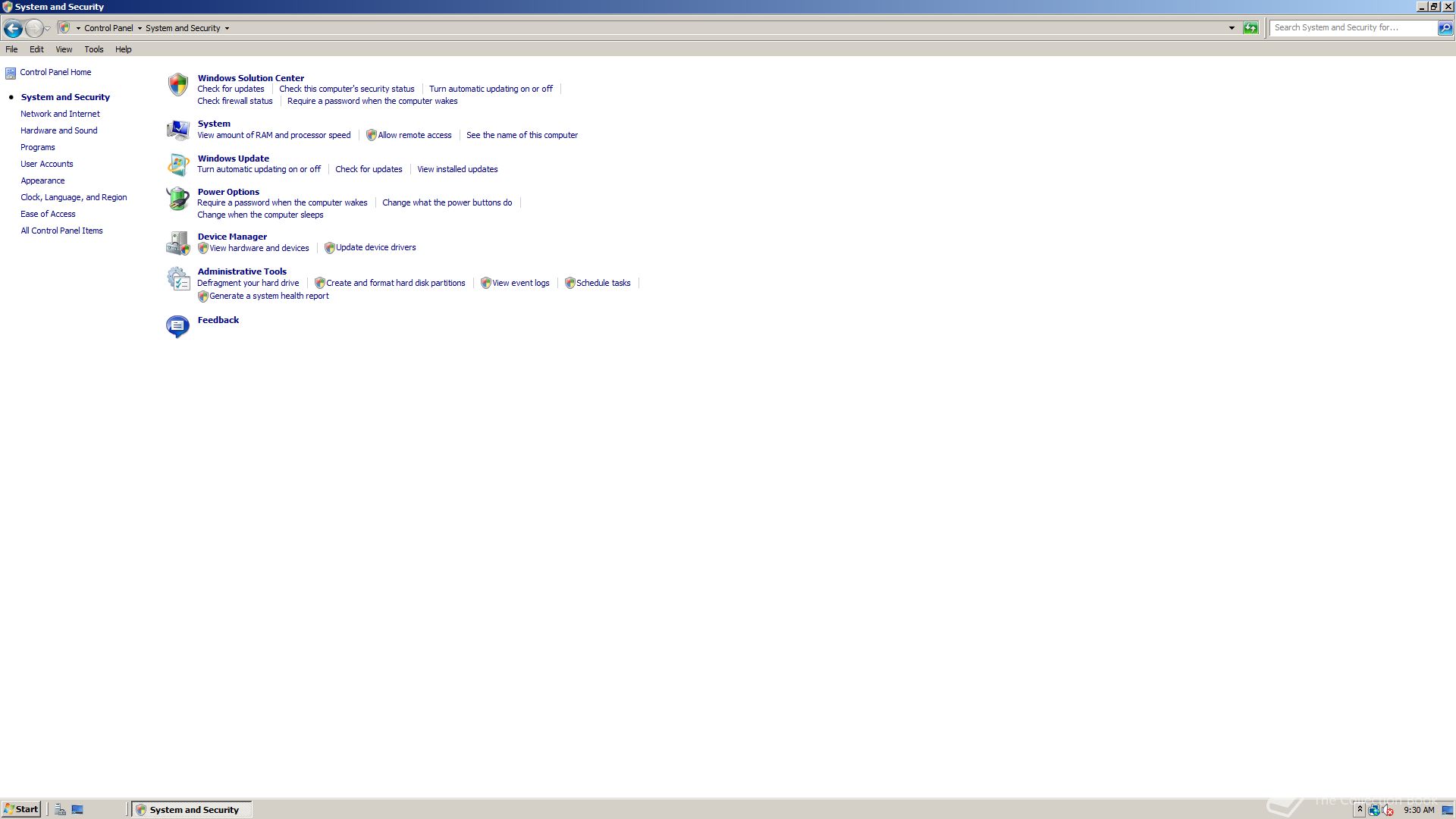Click Defragment your hard drive link
Viewport: 1456px width, 819px height.
coord(248,284)
